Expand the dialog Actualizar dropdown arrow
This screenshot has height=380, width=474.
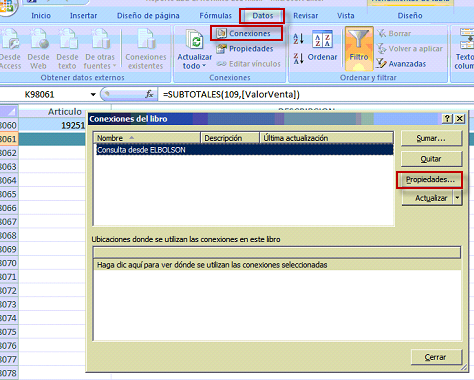[458, 198]
